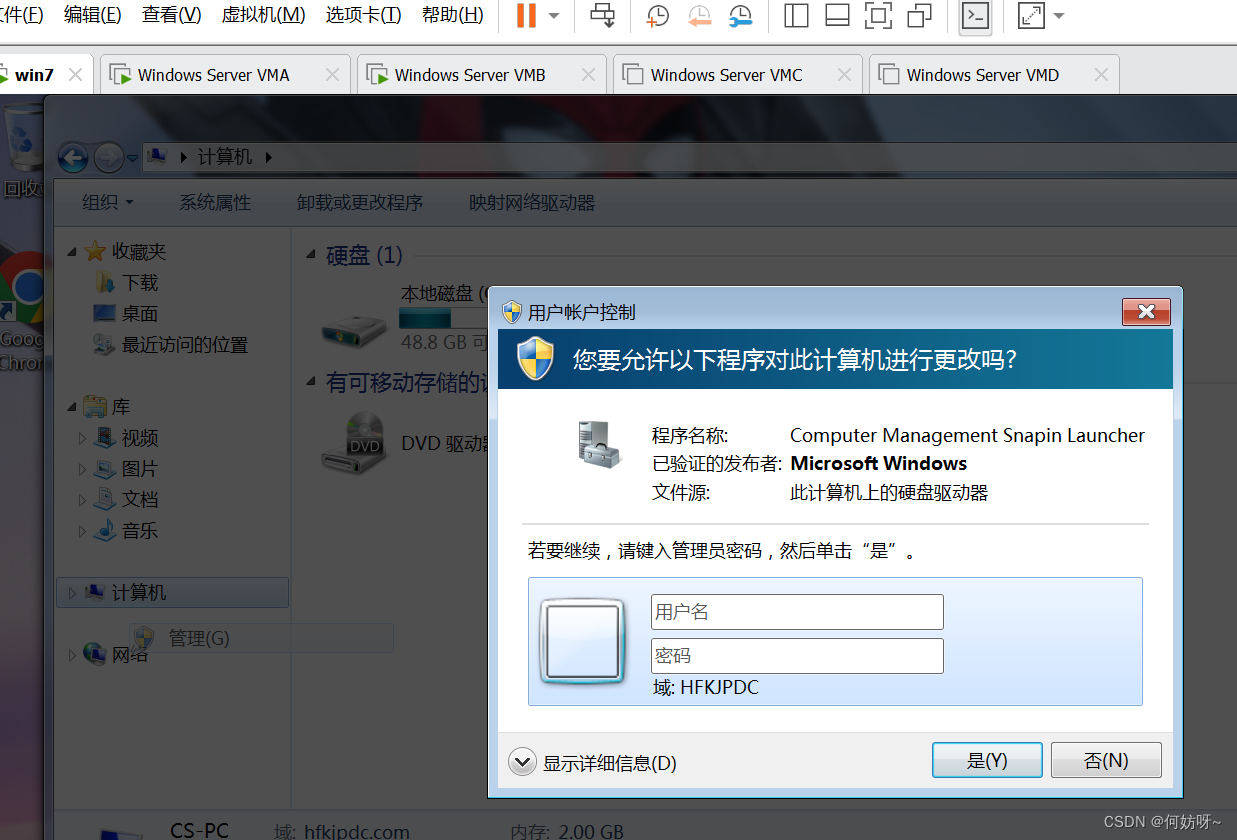The width and height of the screenshot is (1237, 840).
Task: Click the stretch guest display icon
Action: click(x=1031, y=16)
